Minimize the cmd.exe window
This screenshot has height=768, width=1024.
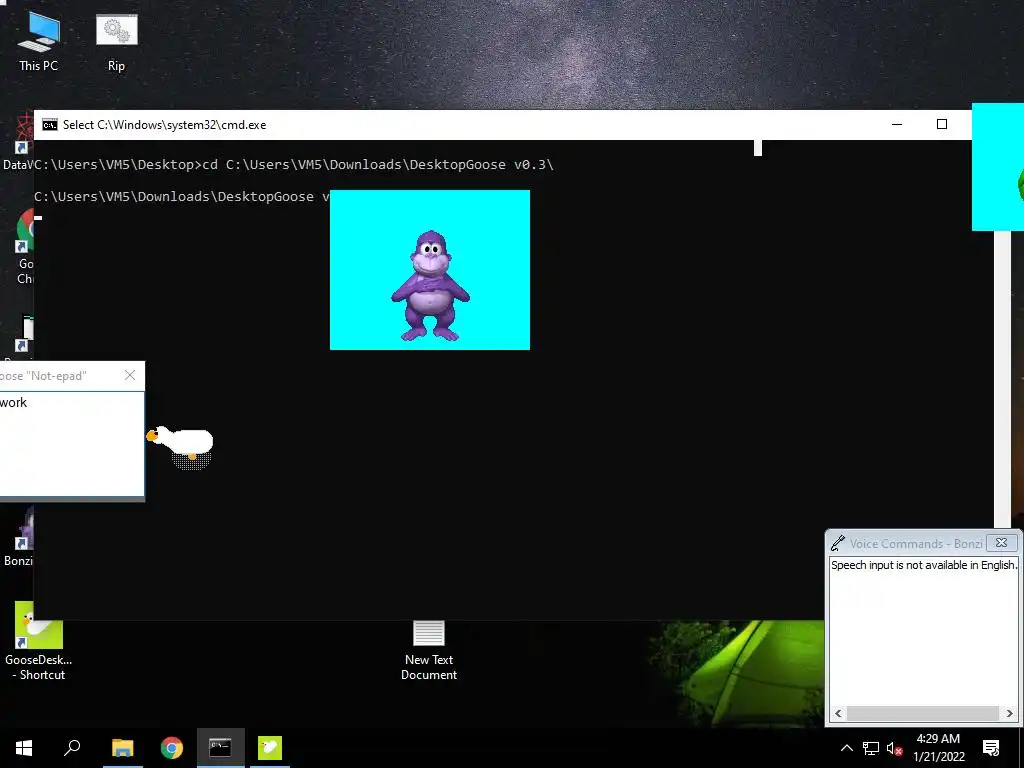coord(897,124)
